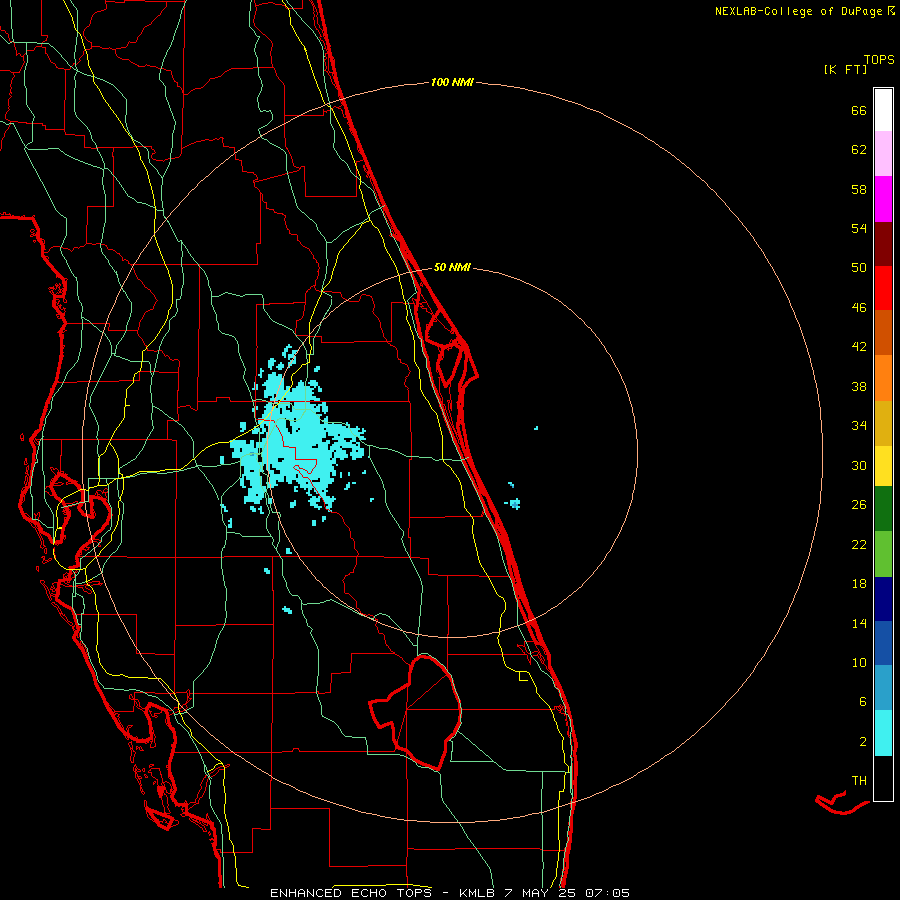
Task: Click the legend value 66
Action: pos(859,110)
